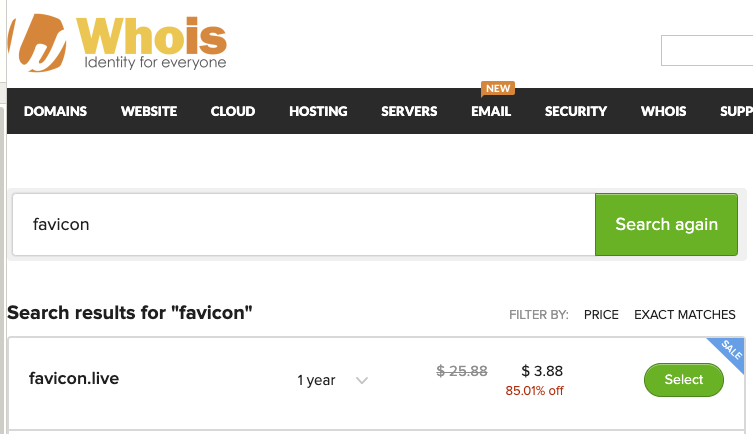This screenshot has width=753, height=434.
Task: Open the Website menu
Action: [149, 111]
